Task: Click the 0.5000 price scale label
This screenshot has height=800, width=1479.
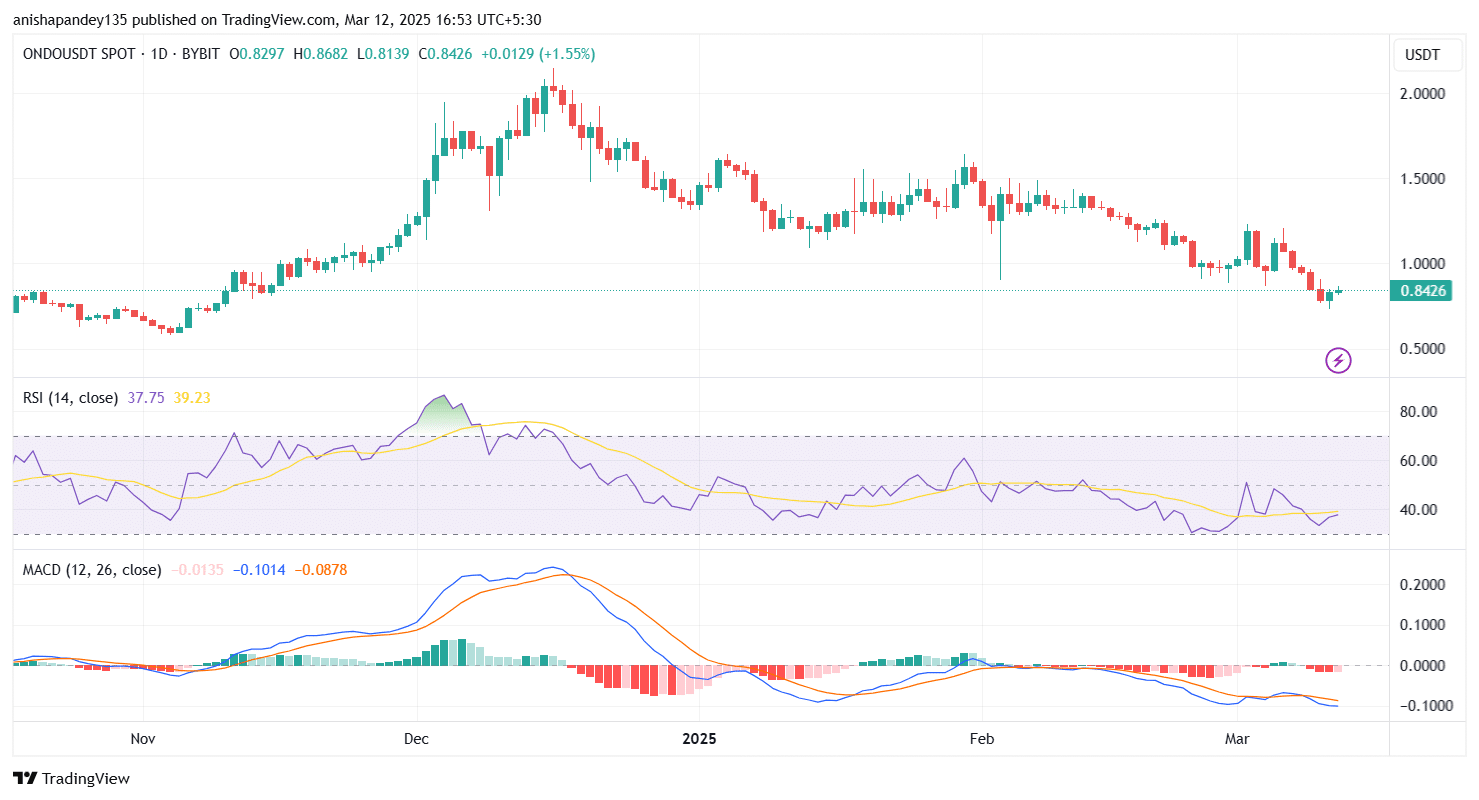Action: pyautogui.click(x=1422, y=349)
